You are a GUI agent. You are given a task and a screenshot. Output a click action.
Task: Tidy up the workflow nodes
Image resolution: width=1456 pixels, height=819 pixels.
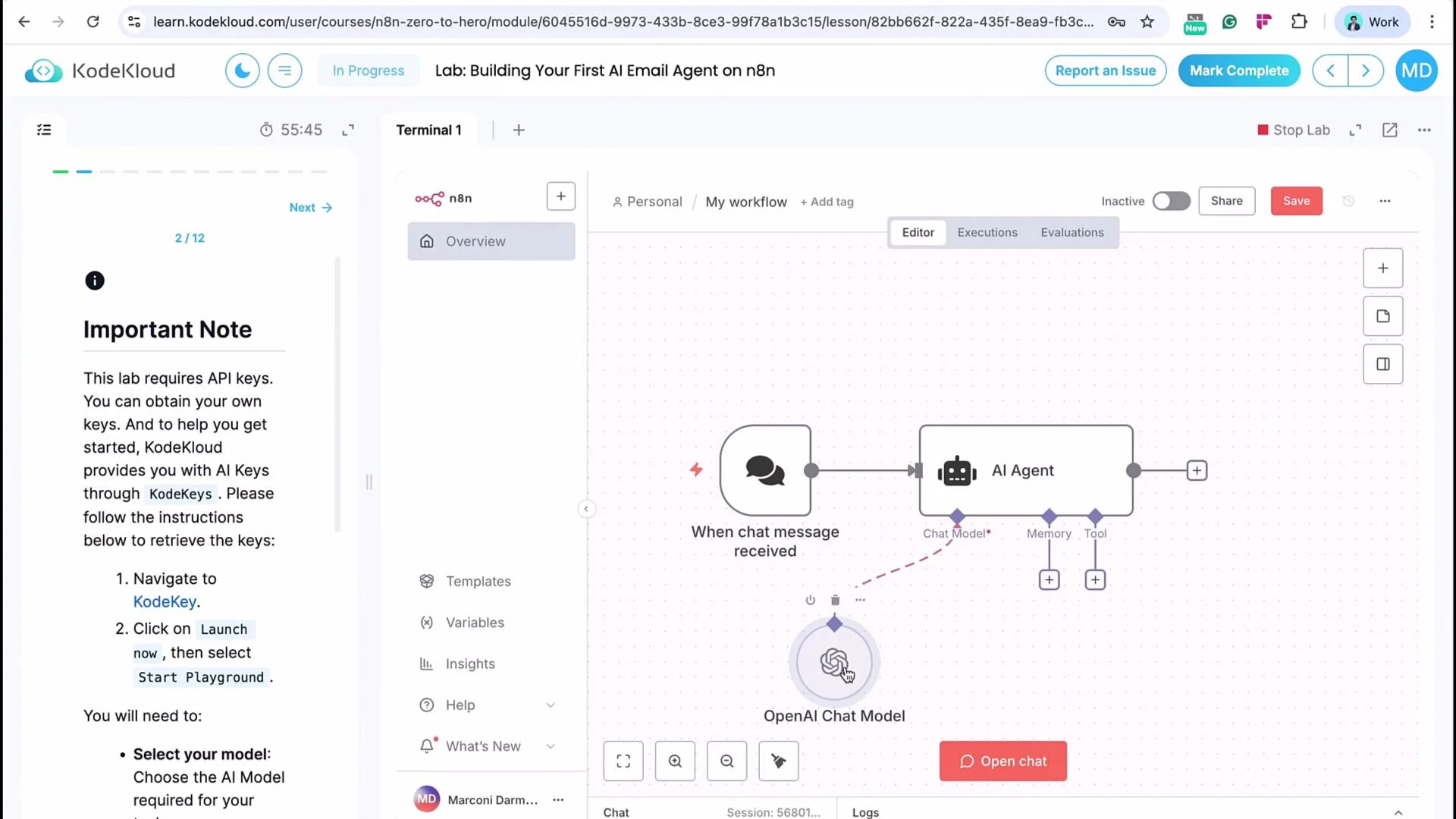click(779, 761)
